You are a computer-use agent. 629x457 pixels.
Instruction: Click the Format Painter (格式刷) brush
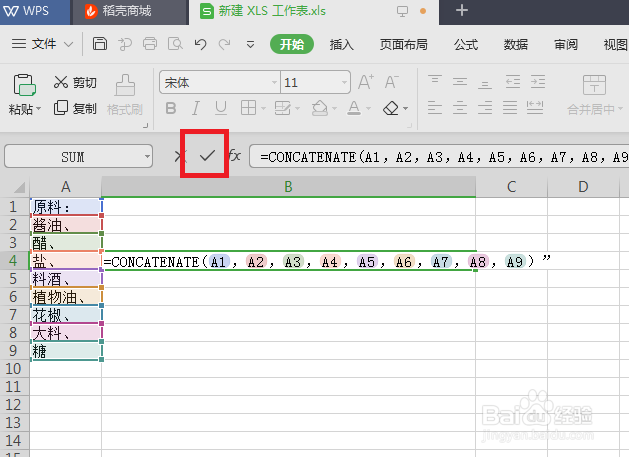[125, 95]
